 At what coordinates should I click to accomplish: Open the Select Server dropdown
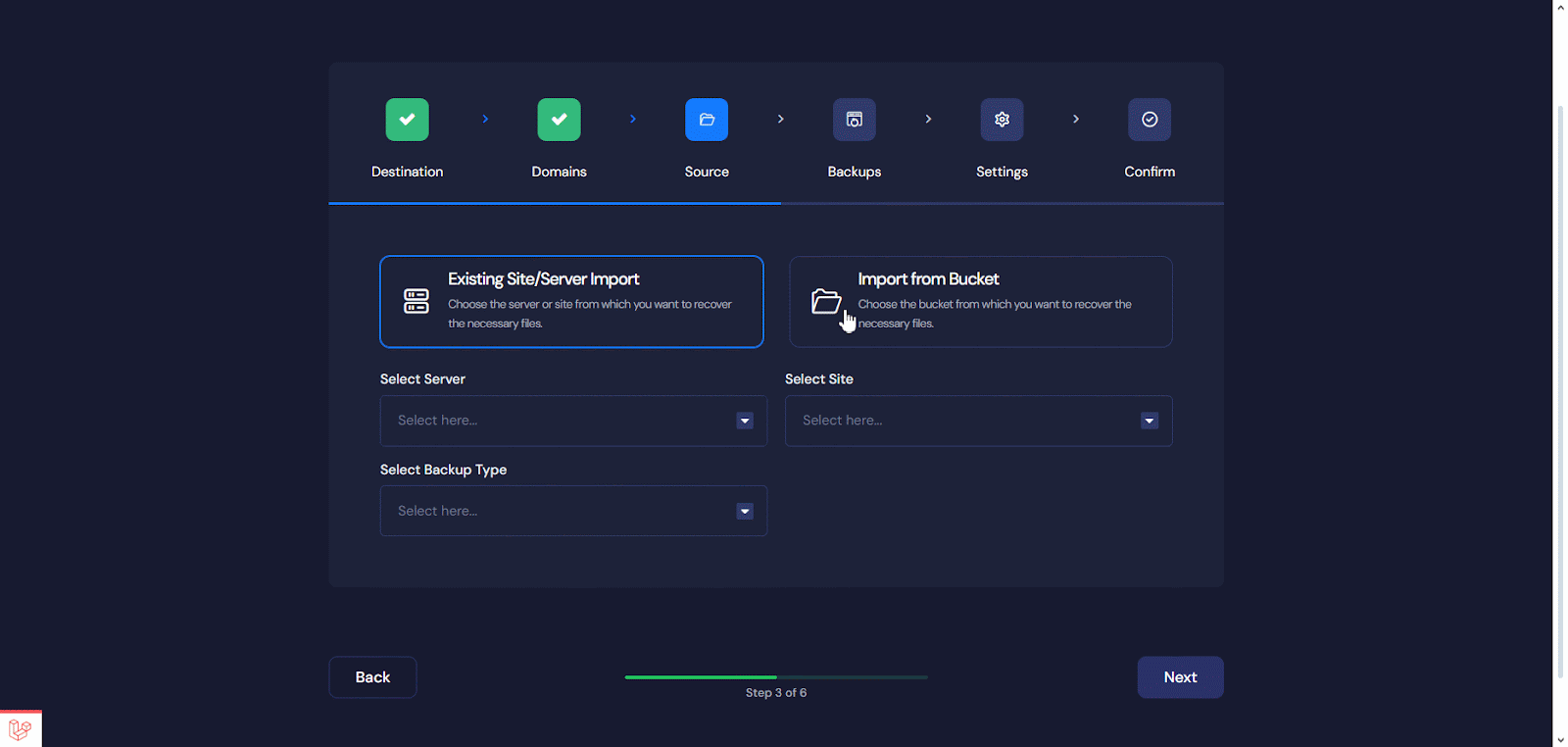tap(573, 421)
